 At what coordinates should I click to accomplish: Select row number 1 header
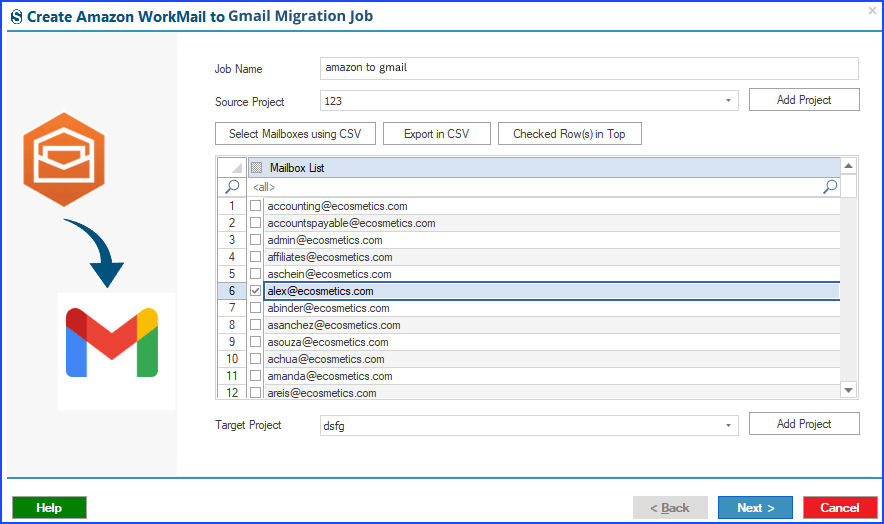(x=232, y=206)
